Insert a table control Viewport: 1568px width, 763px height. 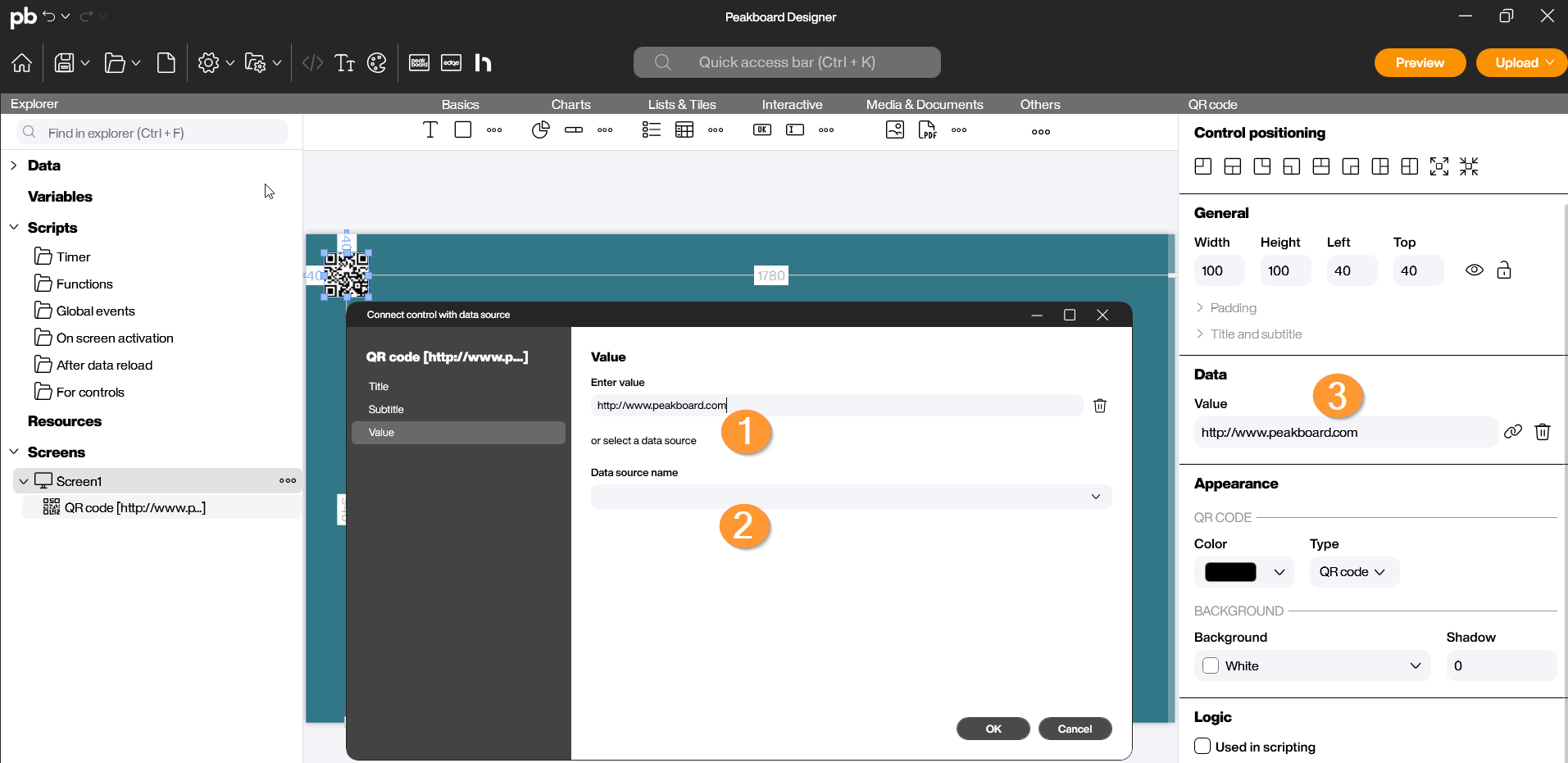point(684,130)
